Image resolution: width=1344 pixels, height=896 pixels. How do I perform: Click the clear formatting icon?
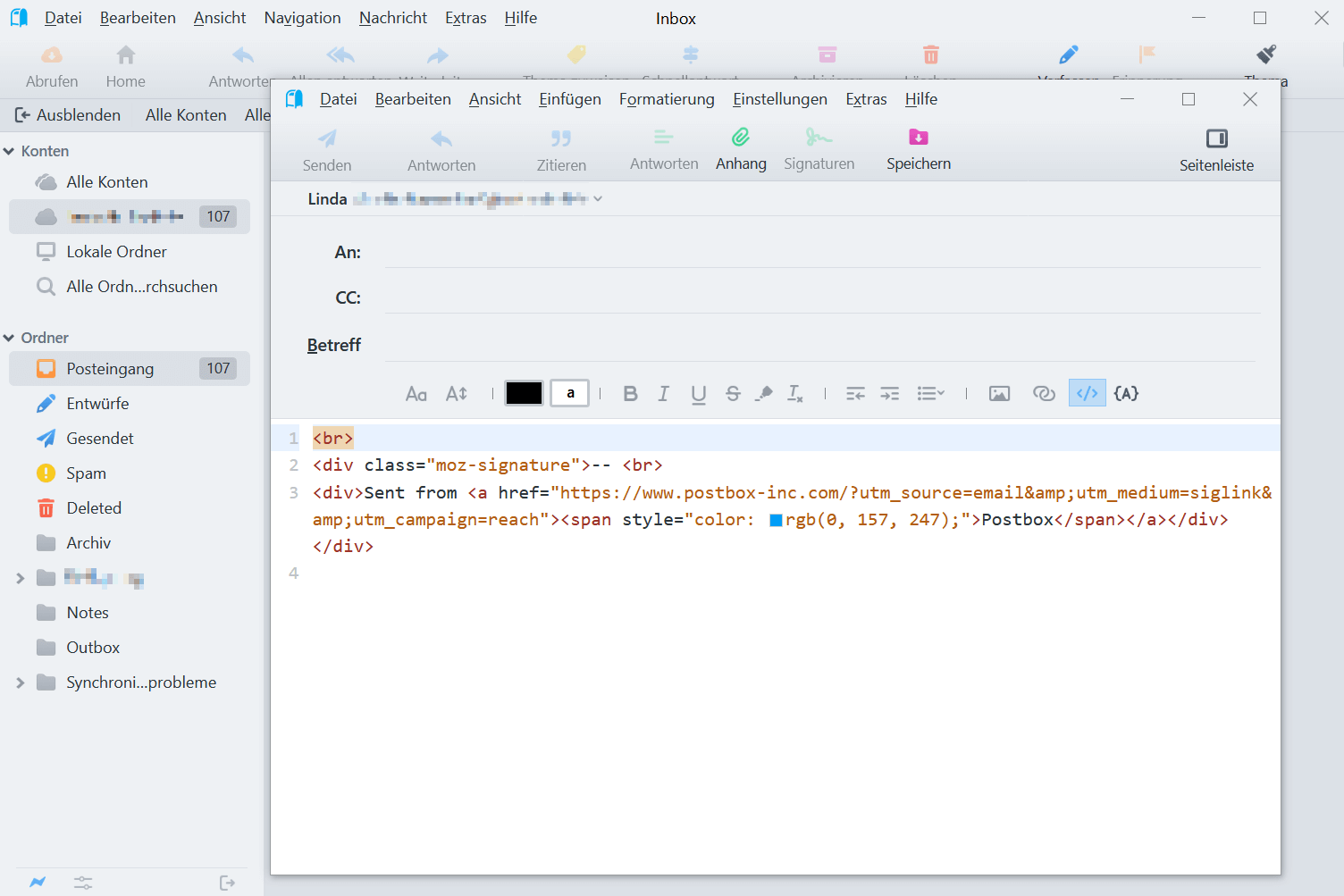pyautogui.click(x=795, y=394)
